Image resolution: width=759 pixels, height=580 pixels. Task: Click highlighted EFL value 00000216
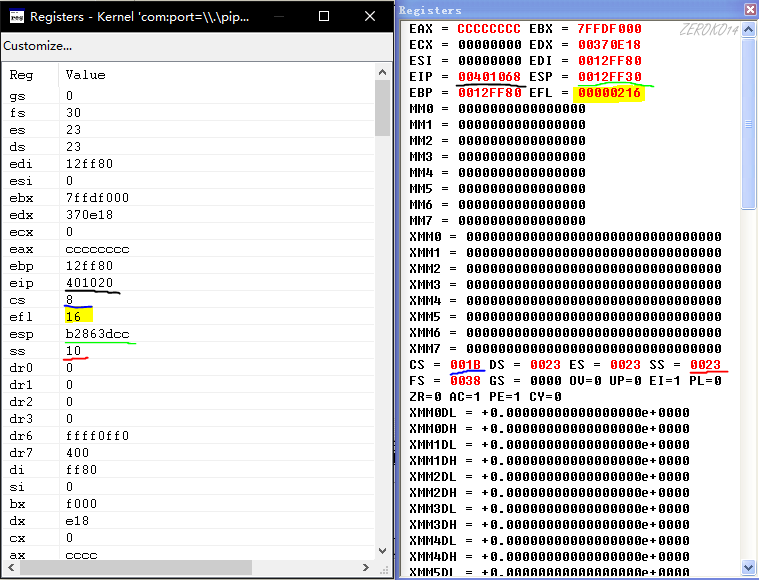pyautogui.click(x=609, y=93)
